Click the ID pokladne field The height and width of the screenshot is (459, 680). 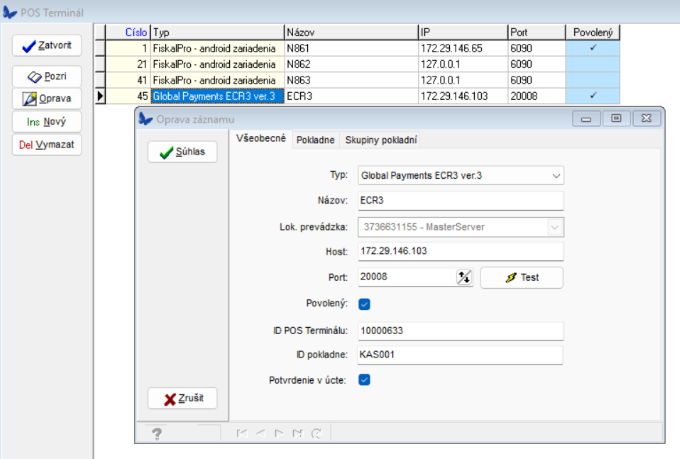pyautogui.click(x=461, y=355)
